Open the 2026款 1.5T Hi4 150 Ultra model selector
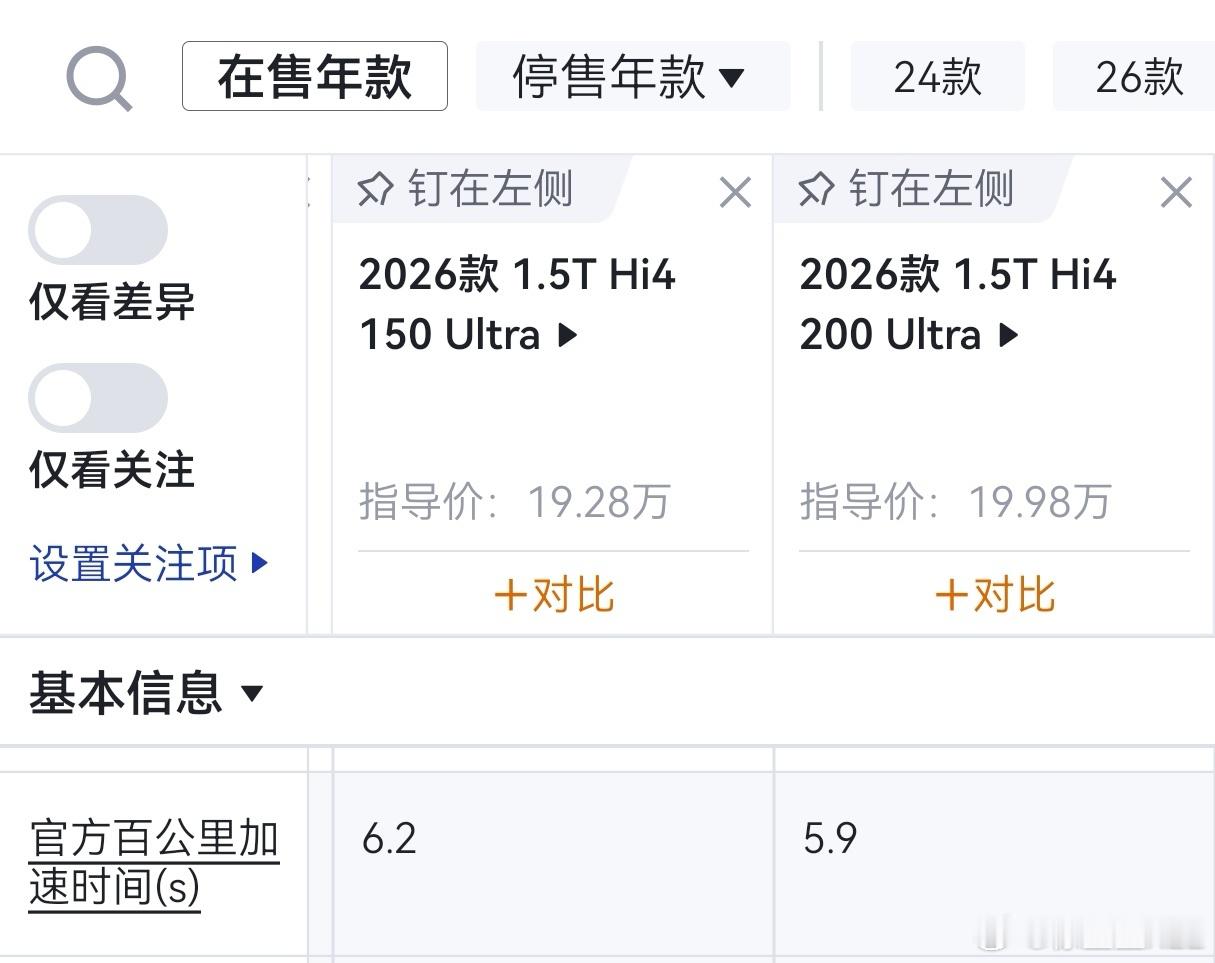 point(518,304)
